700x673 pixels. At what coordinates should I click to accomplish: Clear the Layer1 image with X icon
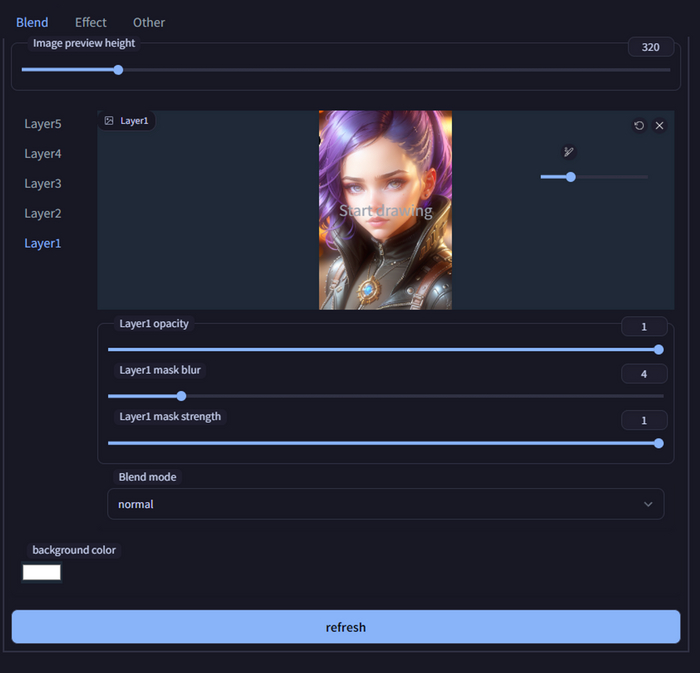coord(659,125)
